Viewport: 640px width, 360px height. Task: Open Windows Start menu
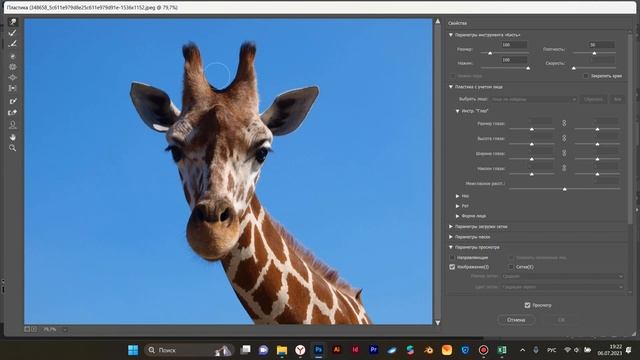(133, 350)
